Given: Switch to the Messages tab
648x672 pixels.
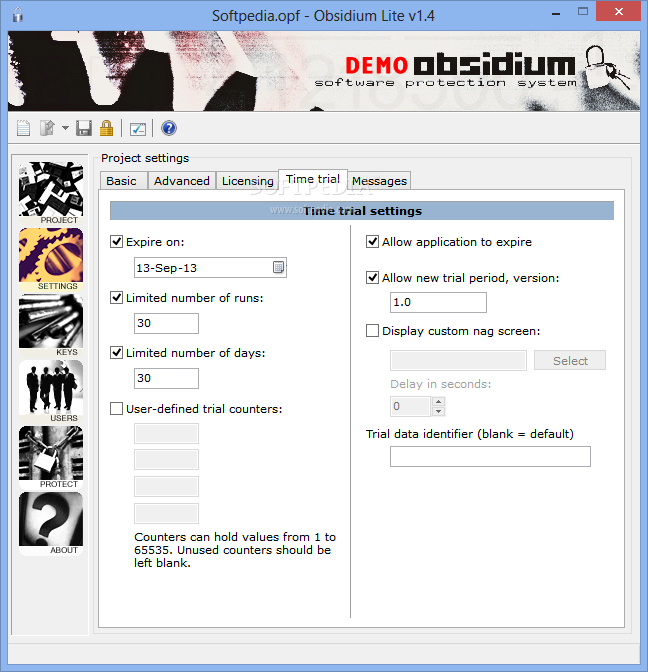Looking at the screenshot, I should click(x=379, y=181).
